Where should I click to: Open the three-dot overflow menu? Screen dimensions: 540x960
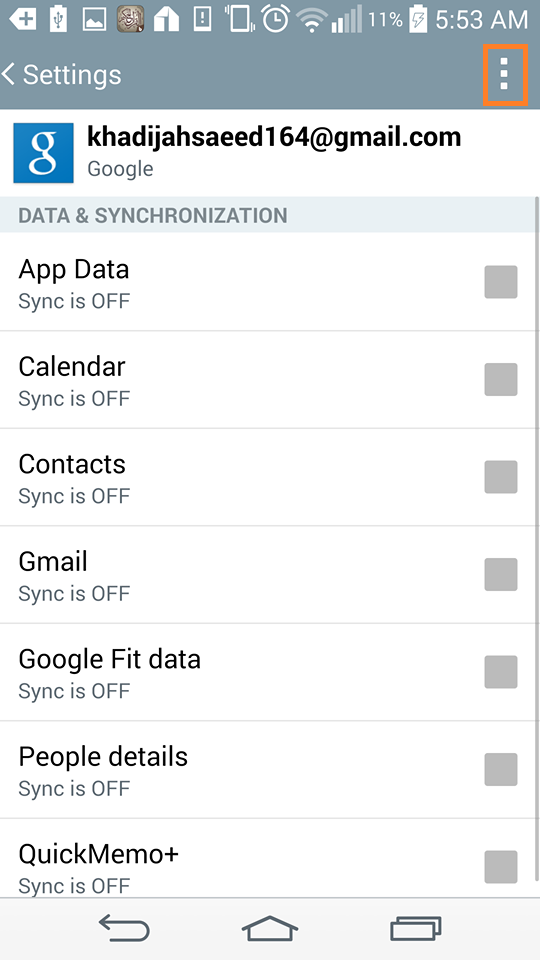click(504, 75)
